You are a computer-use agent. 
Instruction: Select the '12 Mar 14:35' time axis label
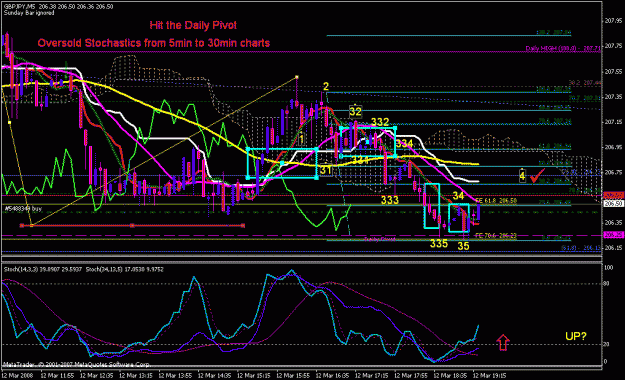(215, 376)
